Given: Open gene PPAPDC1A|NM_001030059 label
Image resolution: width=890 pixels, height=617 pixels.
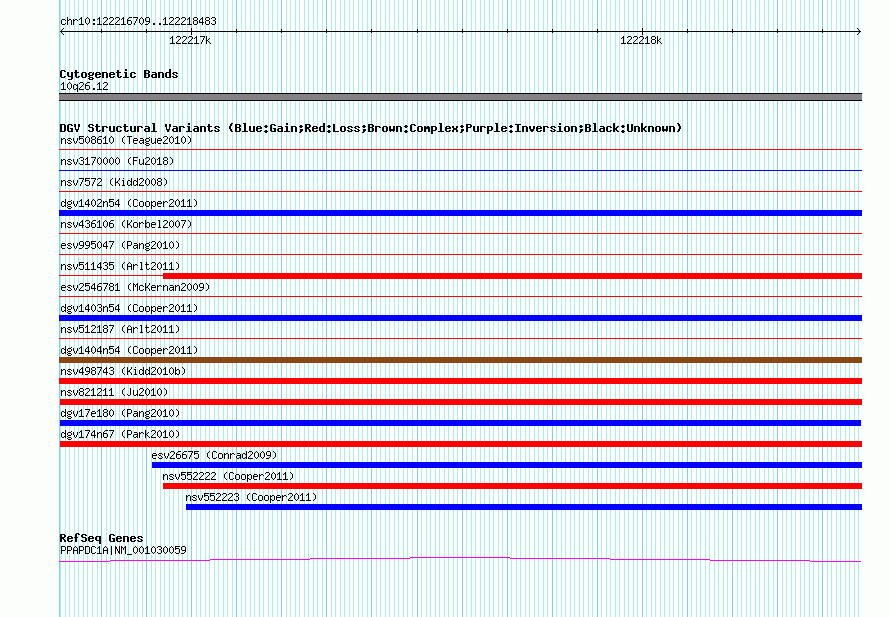Looking at the screenshot, I should (123, 550).
